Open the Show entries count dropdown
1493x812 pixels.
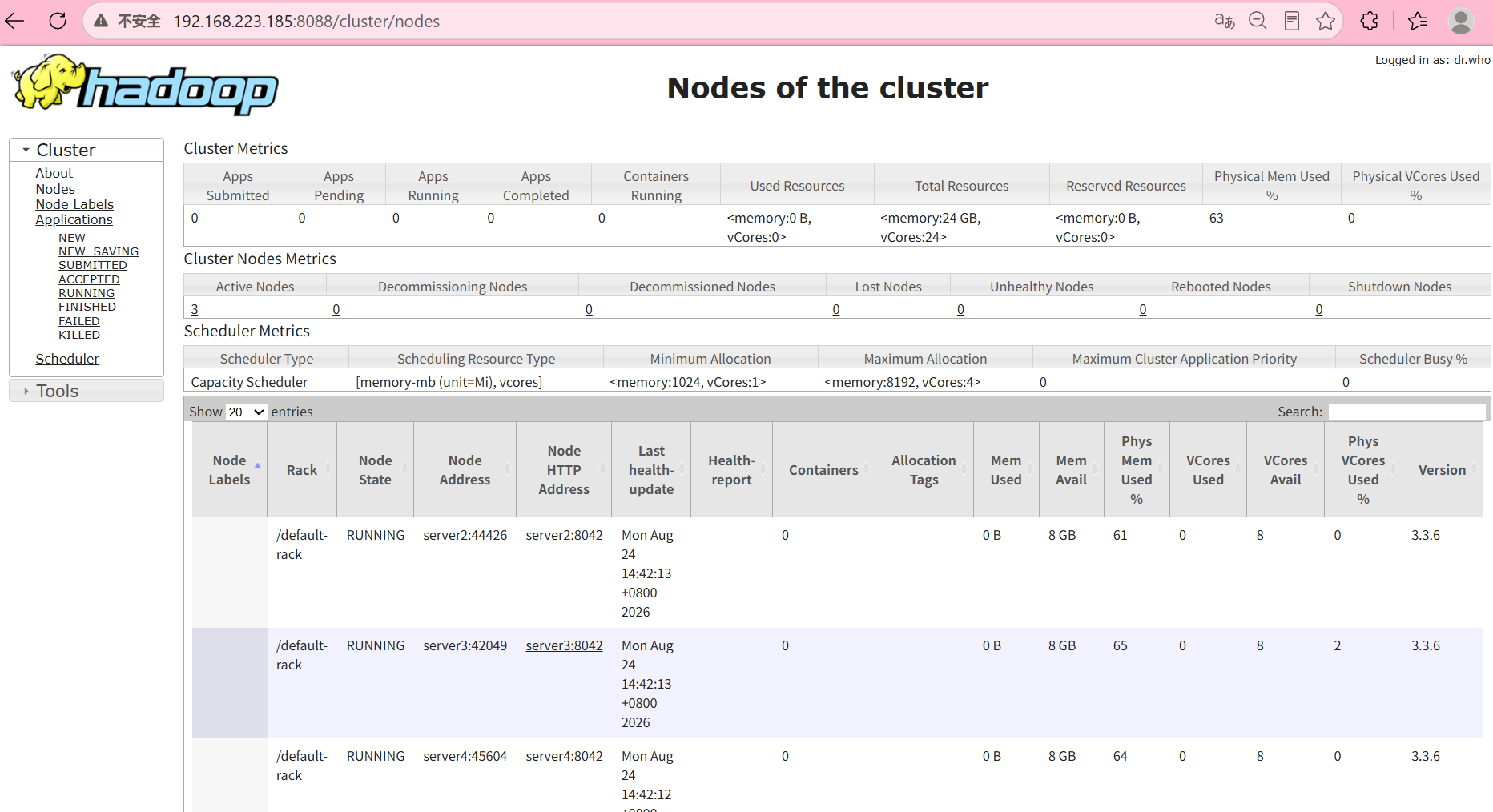pyautogui.click(x=246, y=412)
